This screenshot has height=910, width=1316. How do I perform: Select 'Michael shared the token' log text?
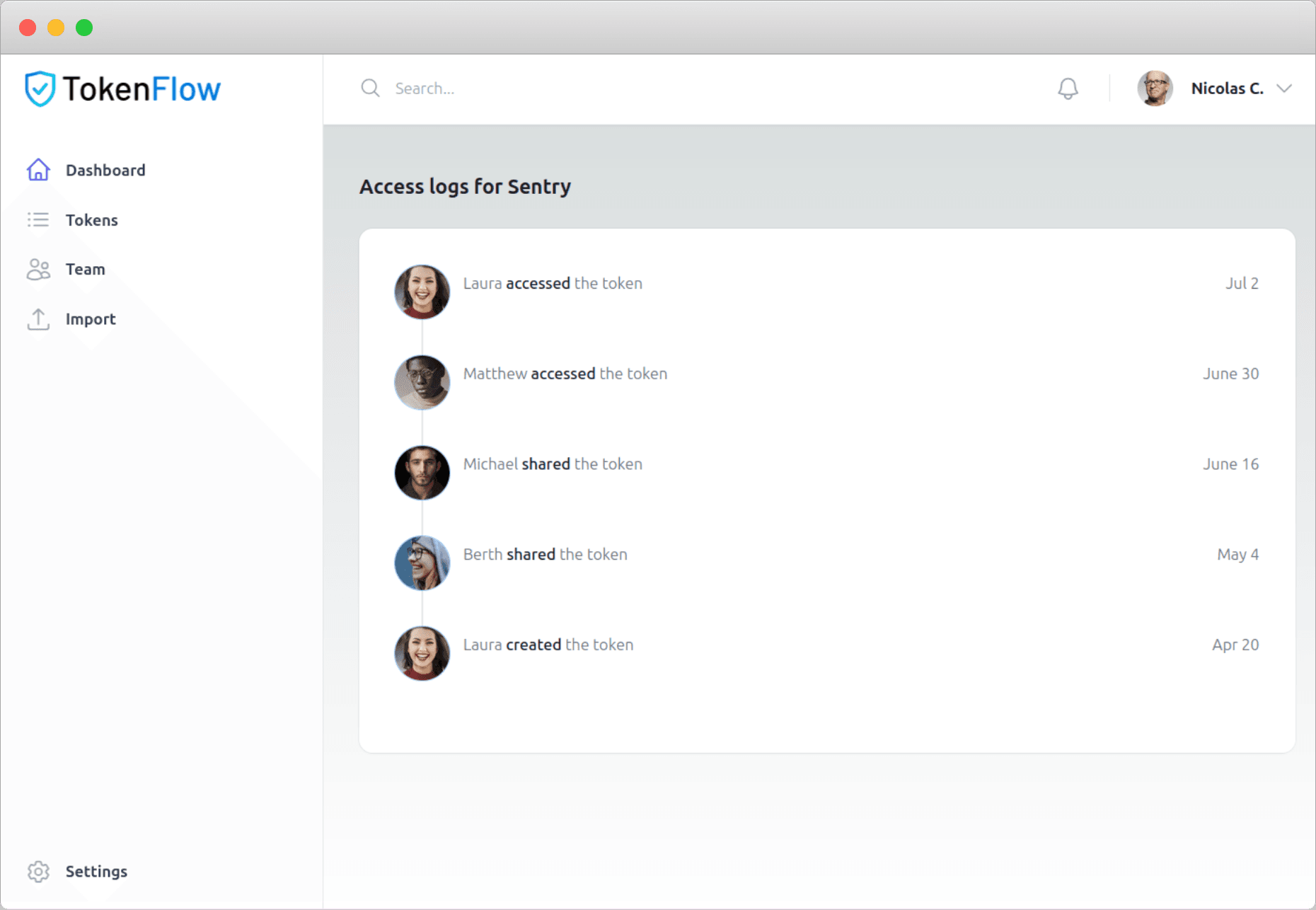pos(553,464)
